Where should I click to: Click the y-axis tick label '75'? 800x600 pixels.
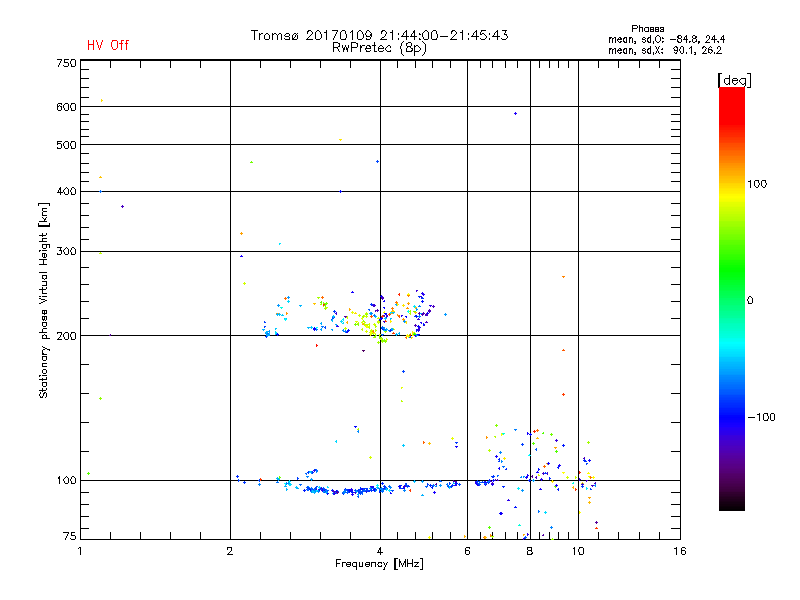(x=70, y=536)
